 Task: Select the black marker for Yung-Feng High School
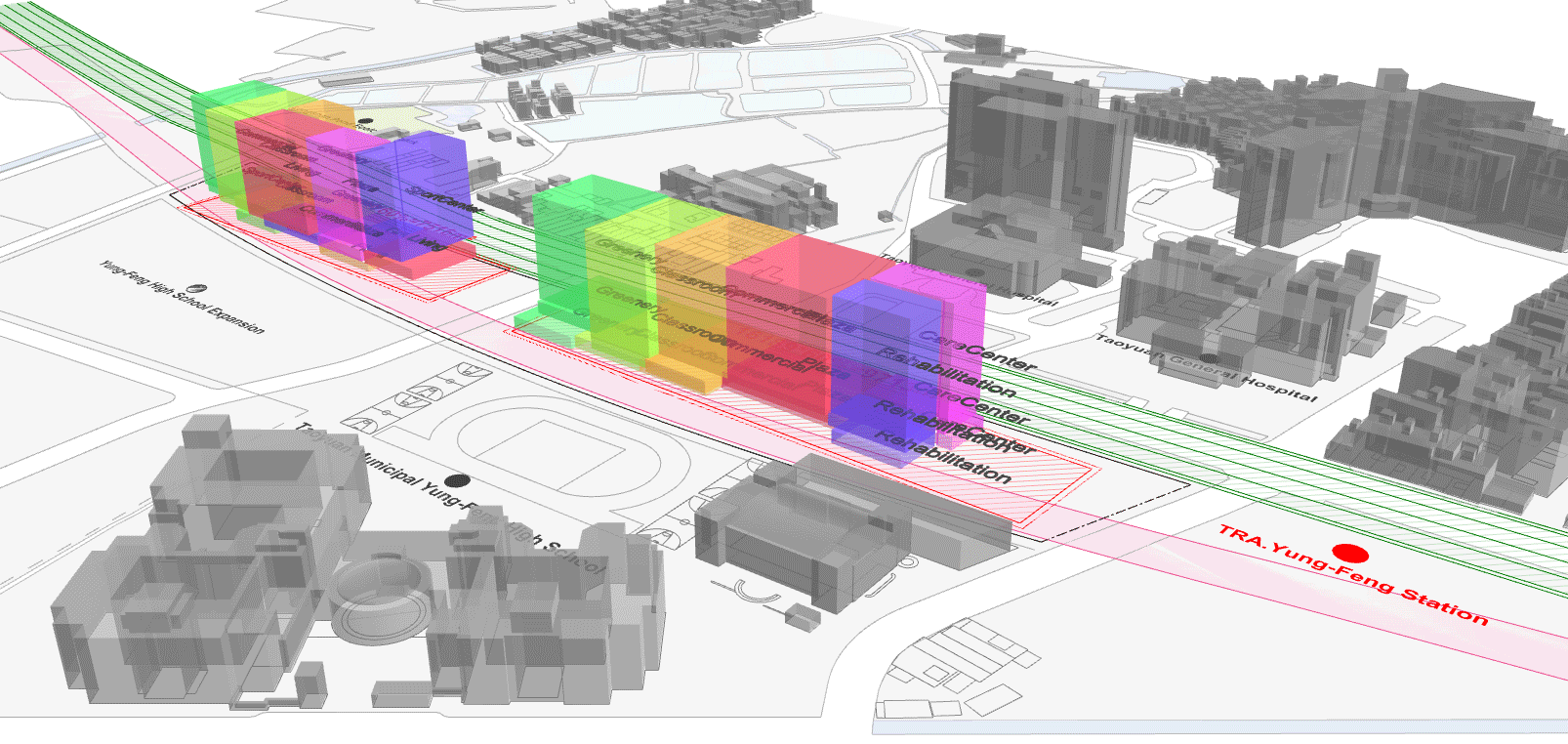[x=456, y=480]
